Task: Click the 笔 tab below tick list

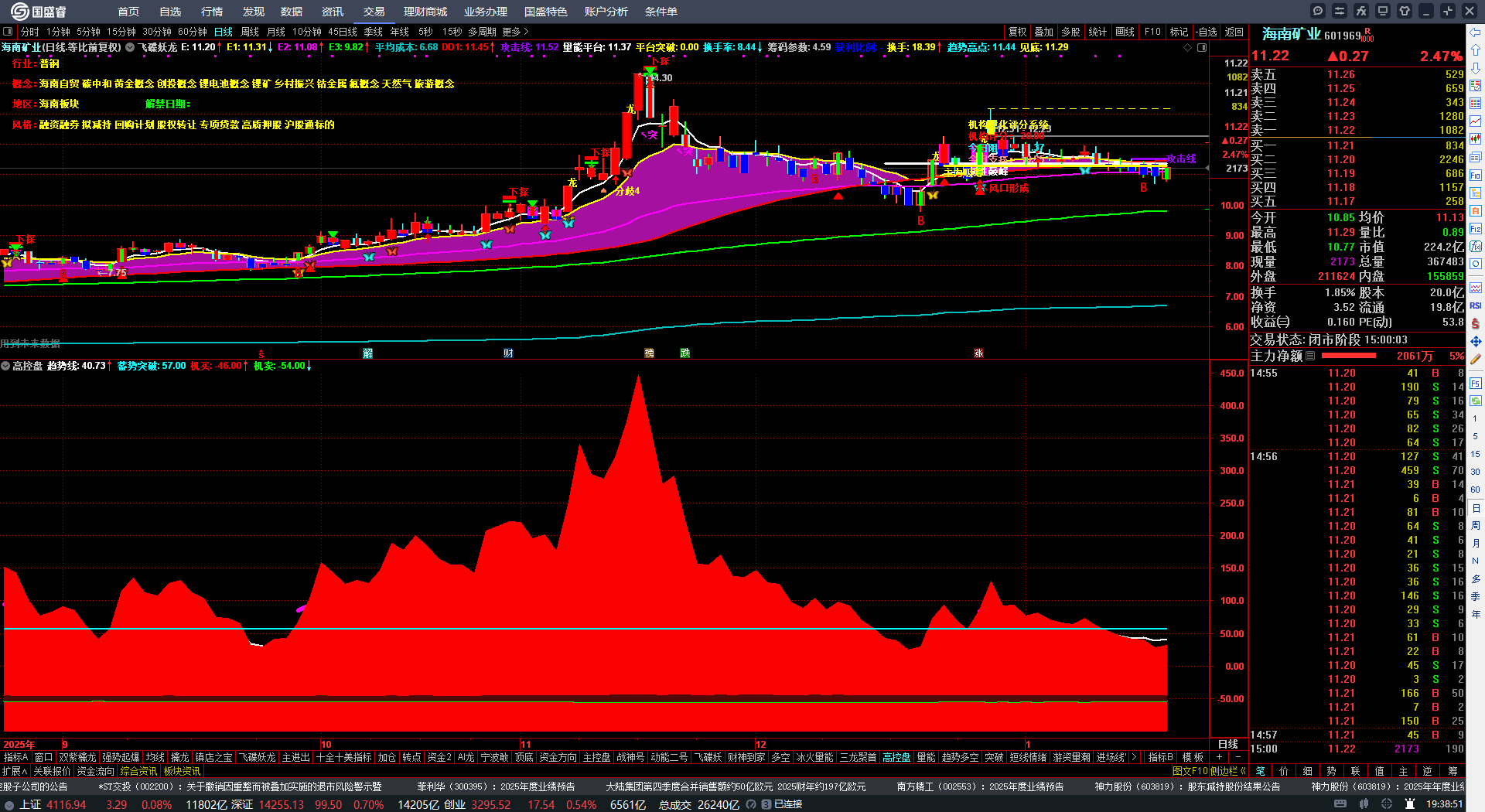Action: pos(1260,771)
